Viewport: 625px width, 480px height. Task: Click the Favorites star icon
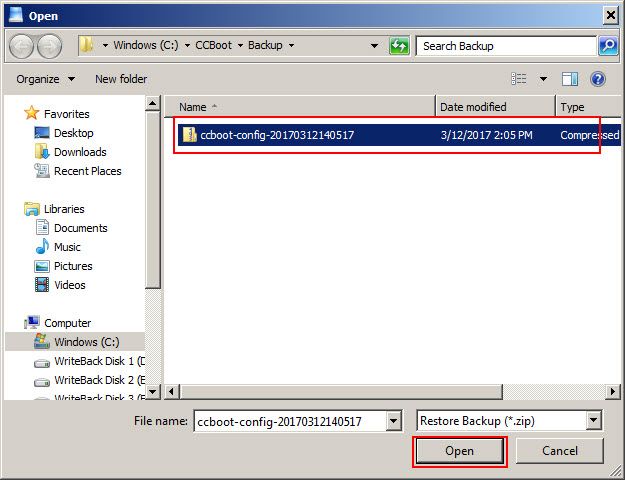click(31, 113)
